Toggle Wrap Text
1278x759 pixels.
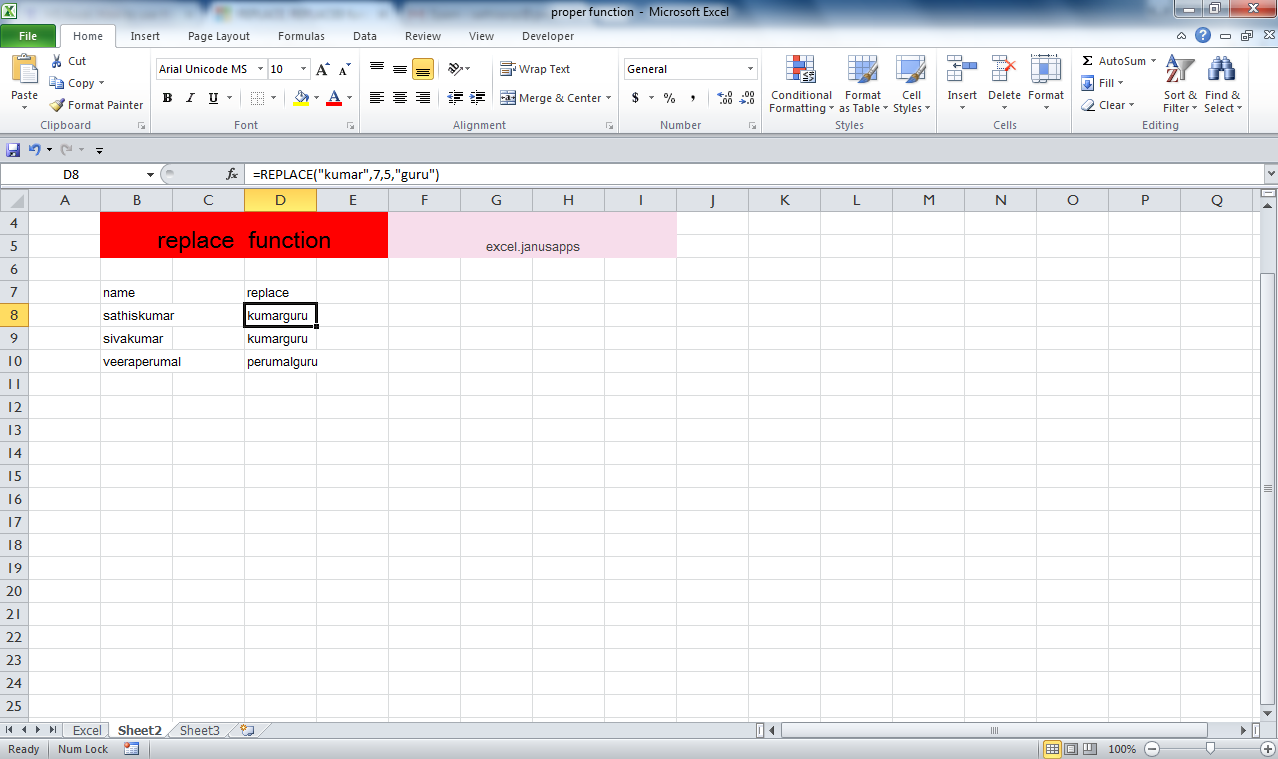pyautogui.click(x=535, y=69)
